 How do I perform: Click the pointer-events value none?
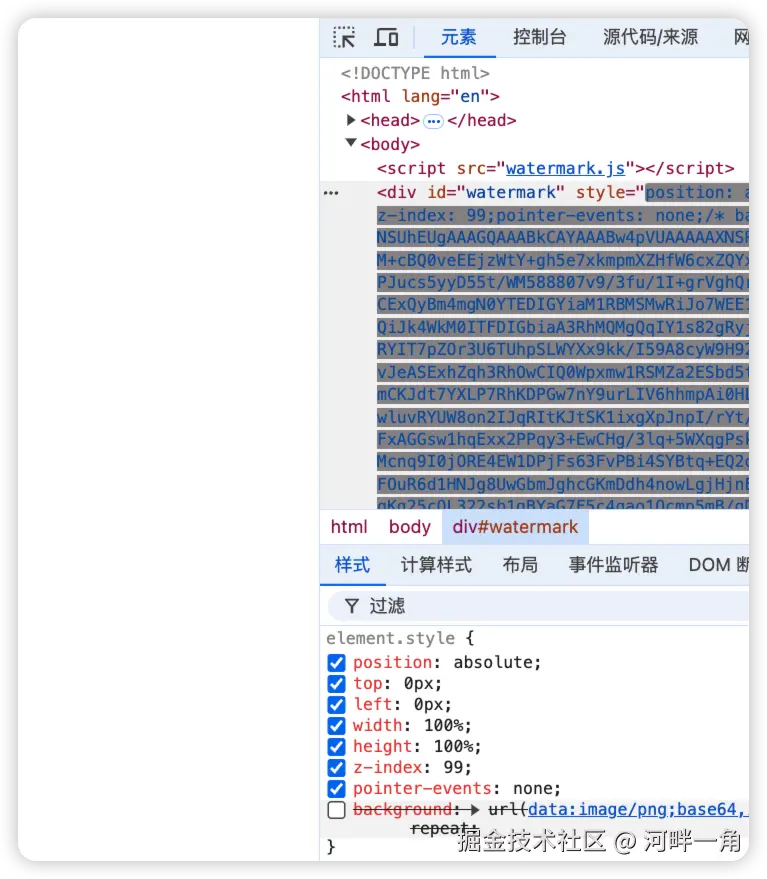532,789
